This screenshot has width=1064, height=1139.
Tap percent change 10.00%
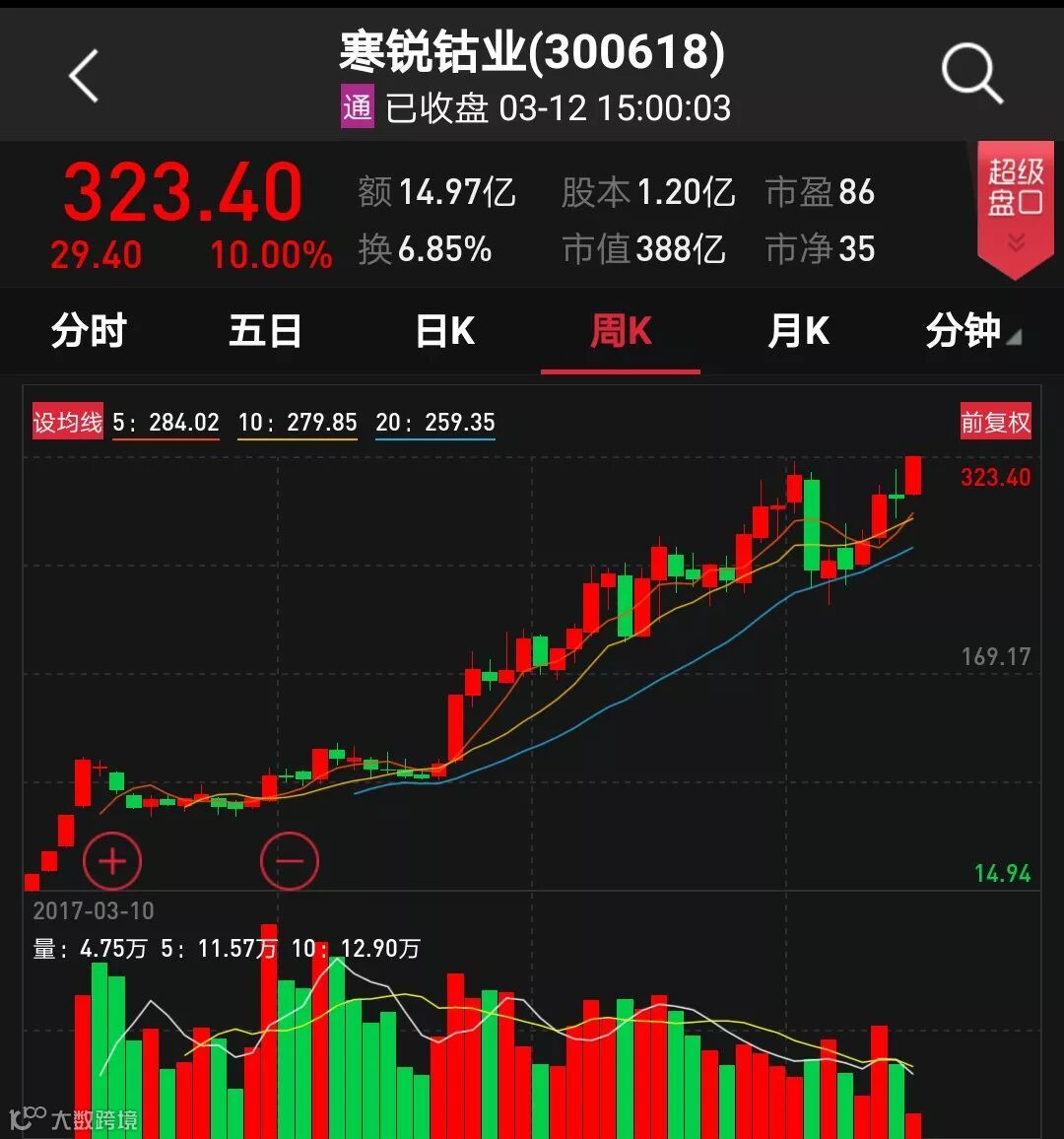(272, 255)
